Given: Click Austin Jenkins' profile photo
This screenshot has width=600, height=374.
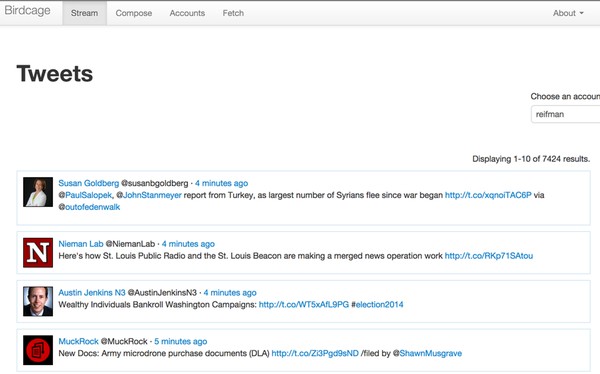Looking at the screenshot, I should coord(38,301).
